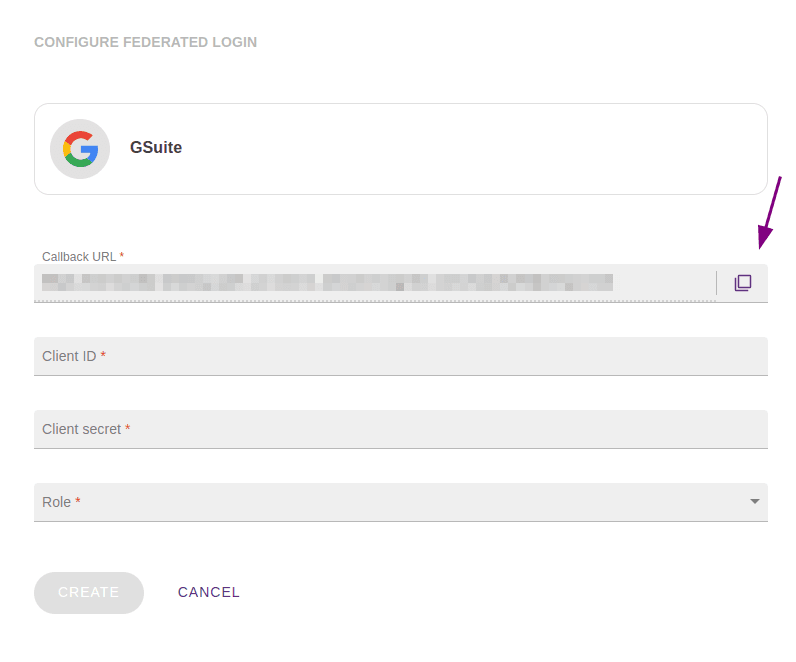Click the Role placeholder label
Viewport: 796px width, 662px height.
(56, 502)
